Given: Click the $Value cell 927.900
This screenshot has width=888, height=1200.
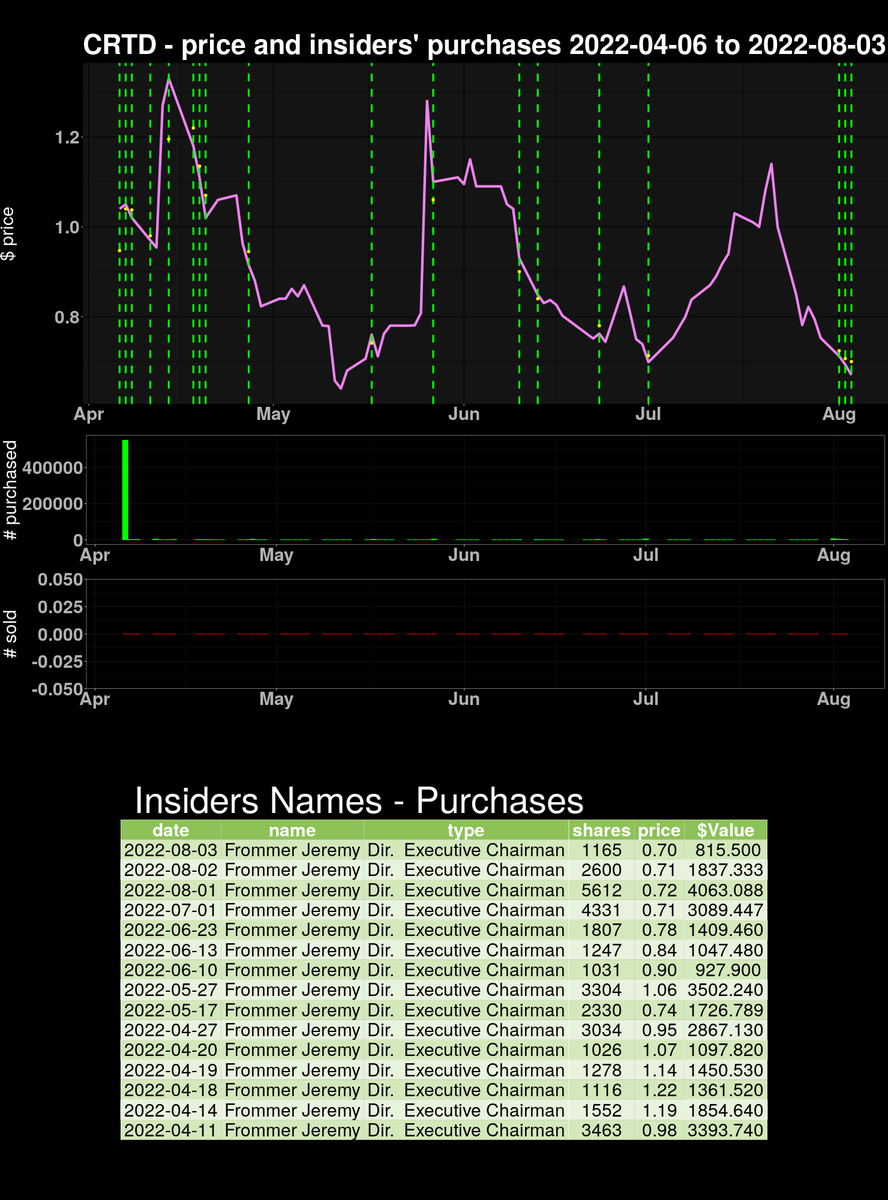Looking at the screenshot, I should coord(725,970).
